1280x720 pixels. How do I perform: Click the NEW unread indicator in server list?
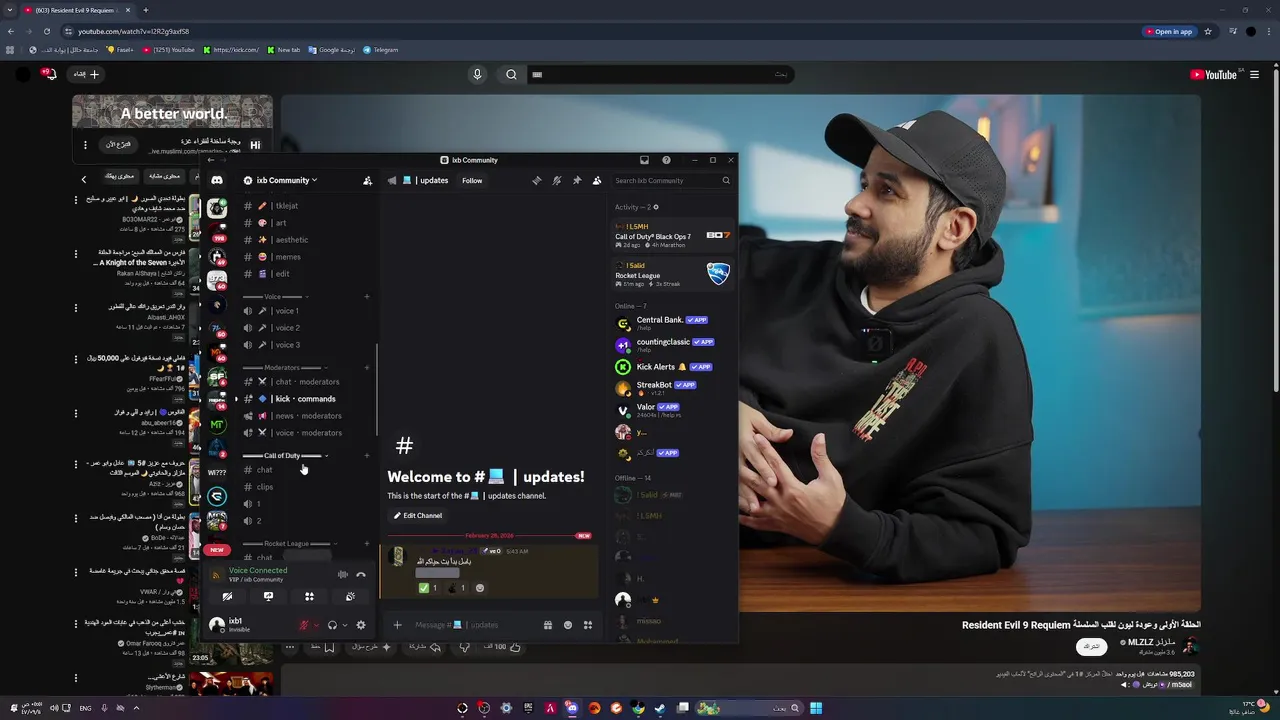(x=217, y=550)
